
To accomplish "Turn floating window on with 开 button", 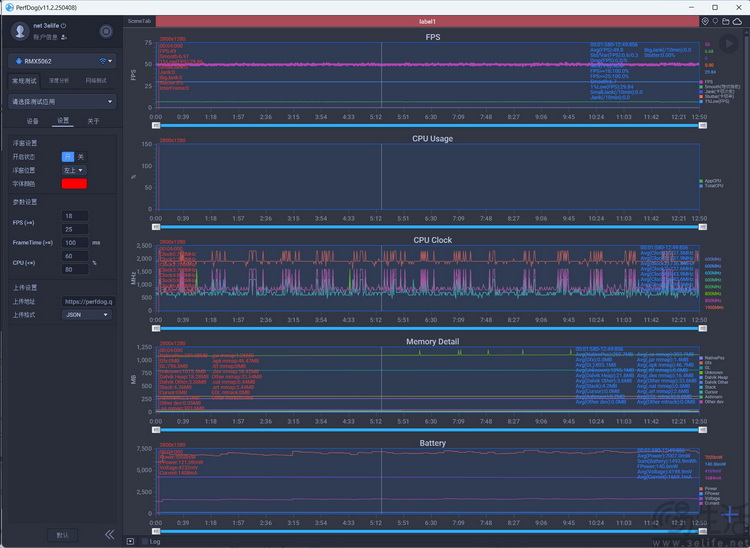I will (68, 156).
